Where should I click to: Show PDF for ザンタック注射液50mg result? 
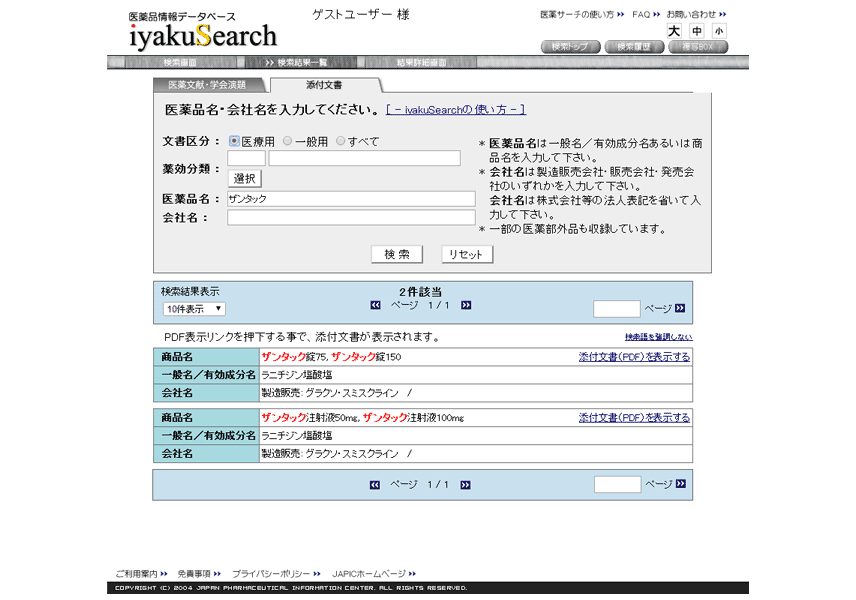tap(634, 418)
